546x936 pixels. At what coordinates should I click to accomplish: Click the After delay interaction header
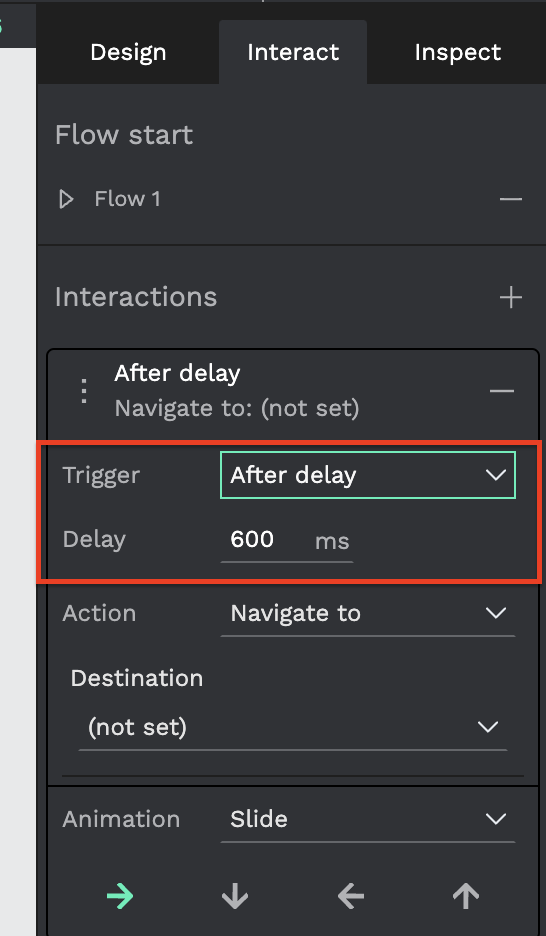(177, 373)
